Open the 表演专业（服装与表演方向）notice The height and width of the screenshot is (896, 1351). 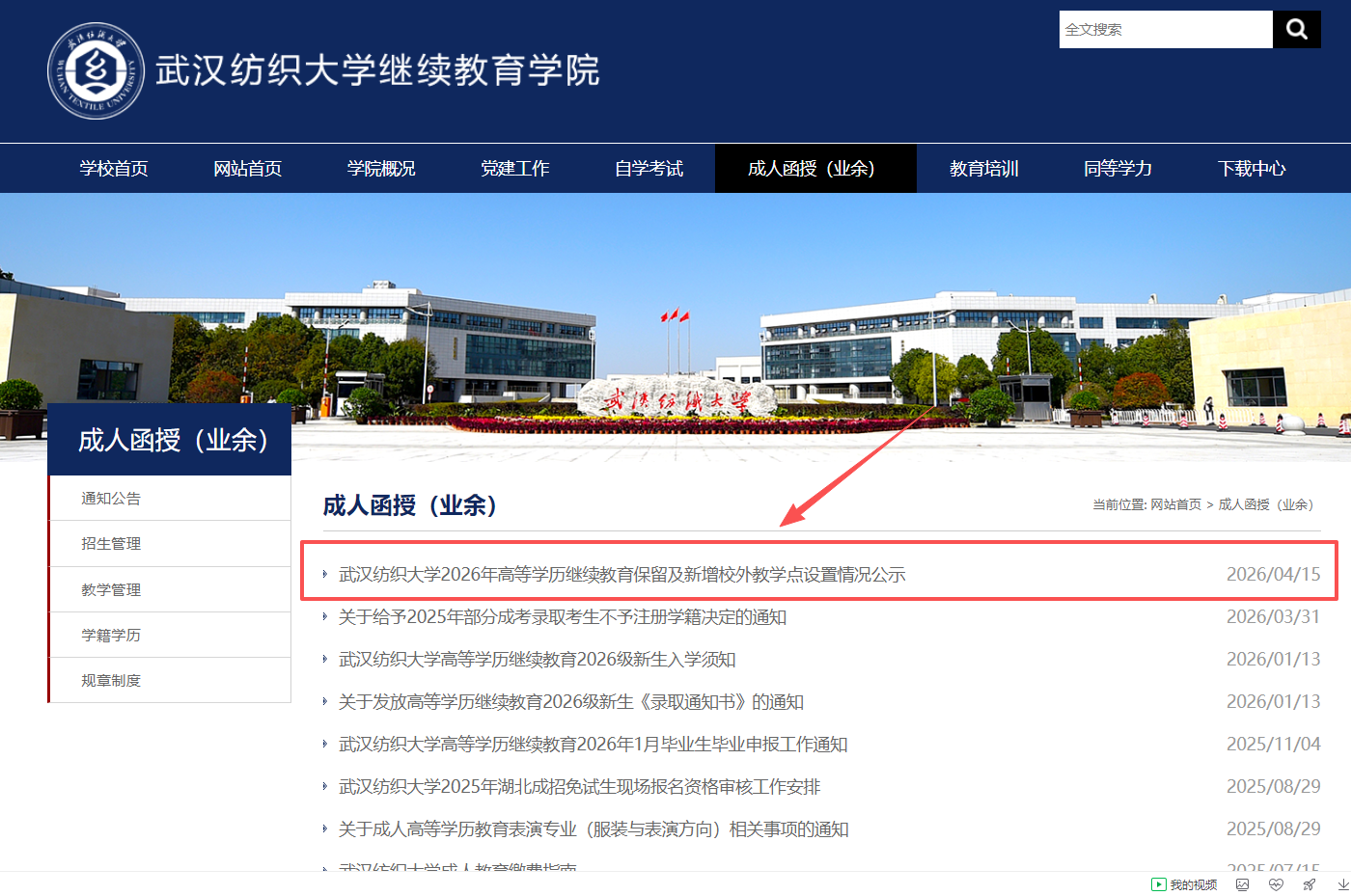(593, 829)
